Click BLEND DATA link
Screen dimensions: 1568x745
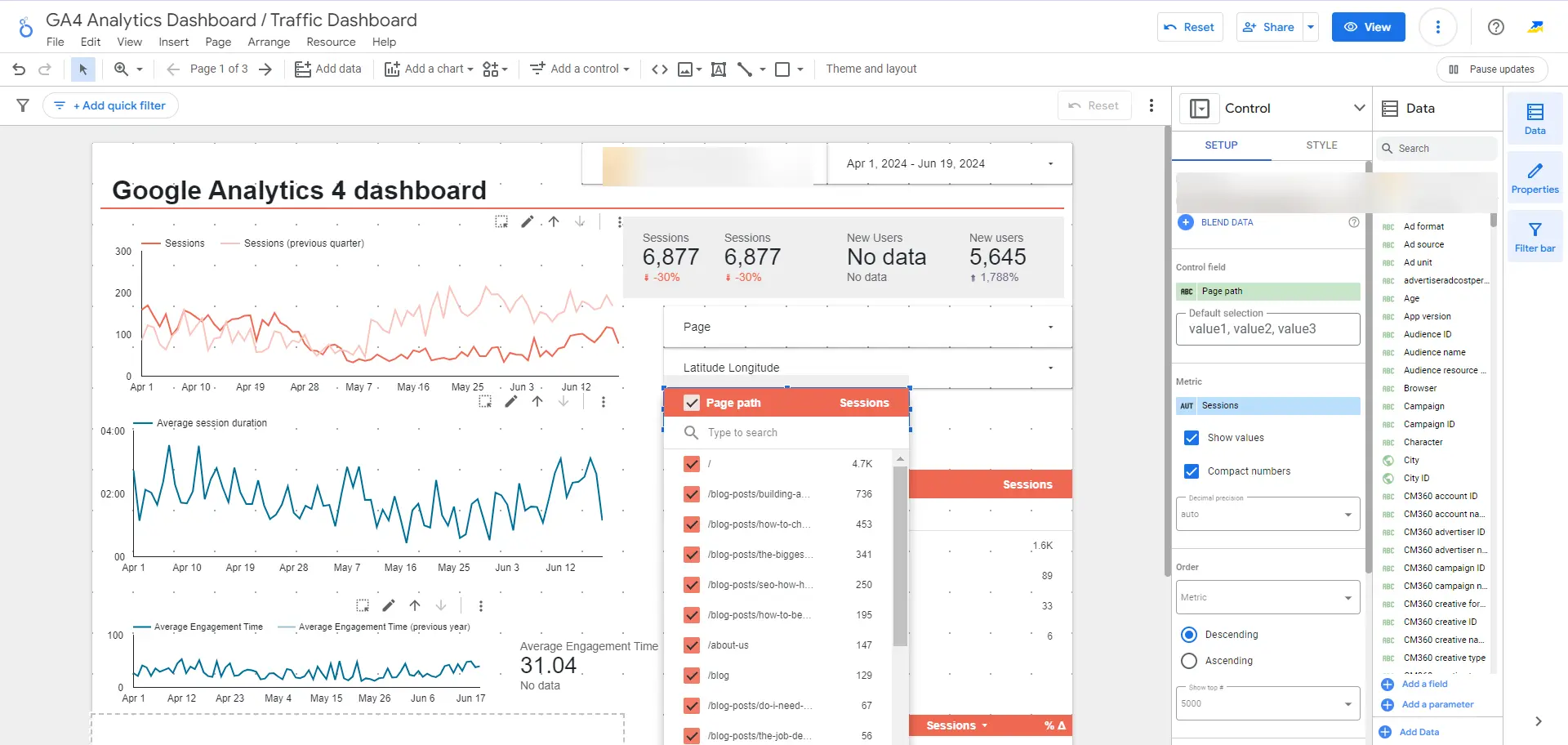coord(1227,222)
